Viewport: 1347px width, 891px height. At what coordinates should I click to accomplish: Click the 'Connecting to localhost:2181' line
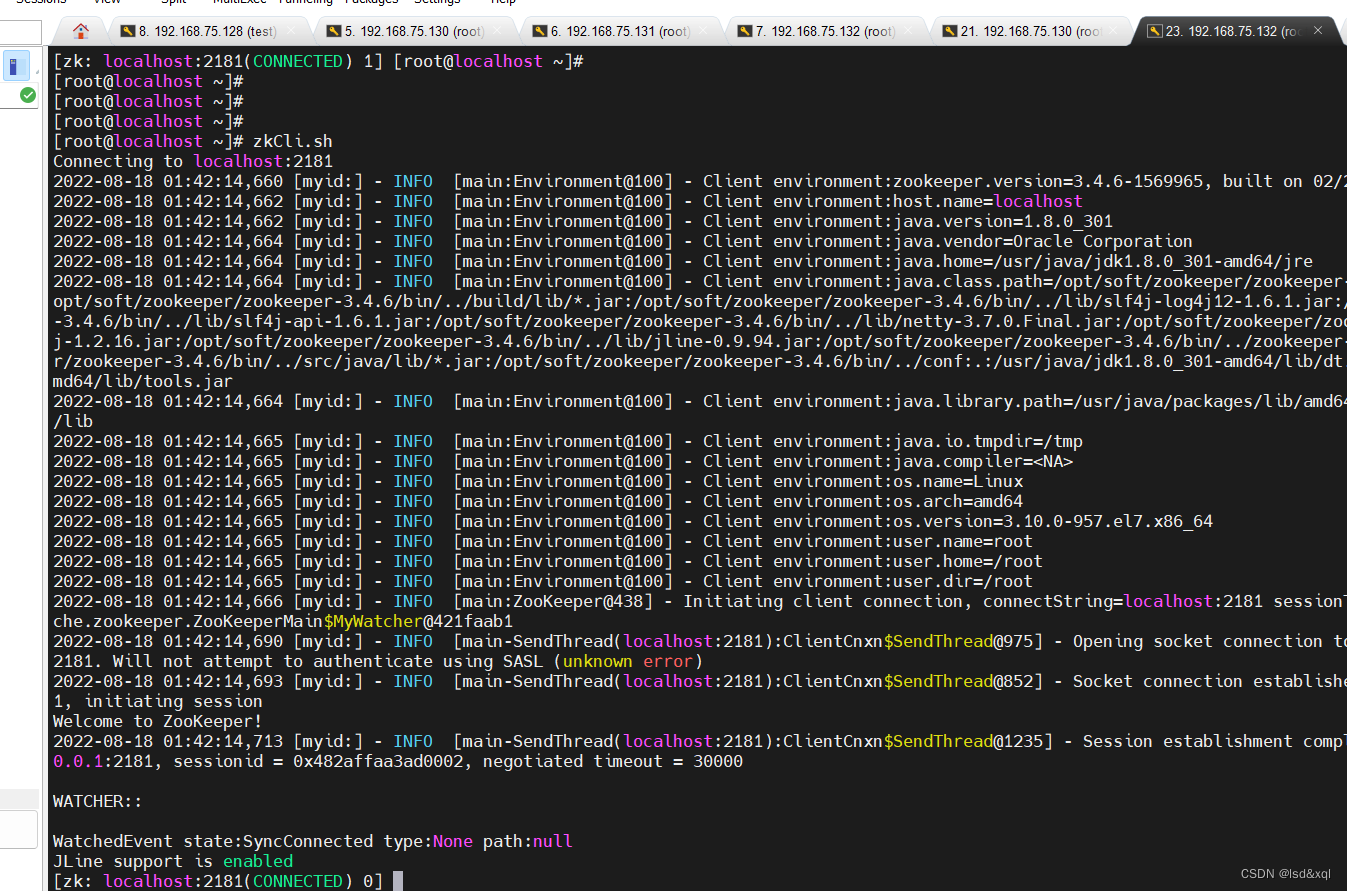tap(193, 161)
